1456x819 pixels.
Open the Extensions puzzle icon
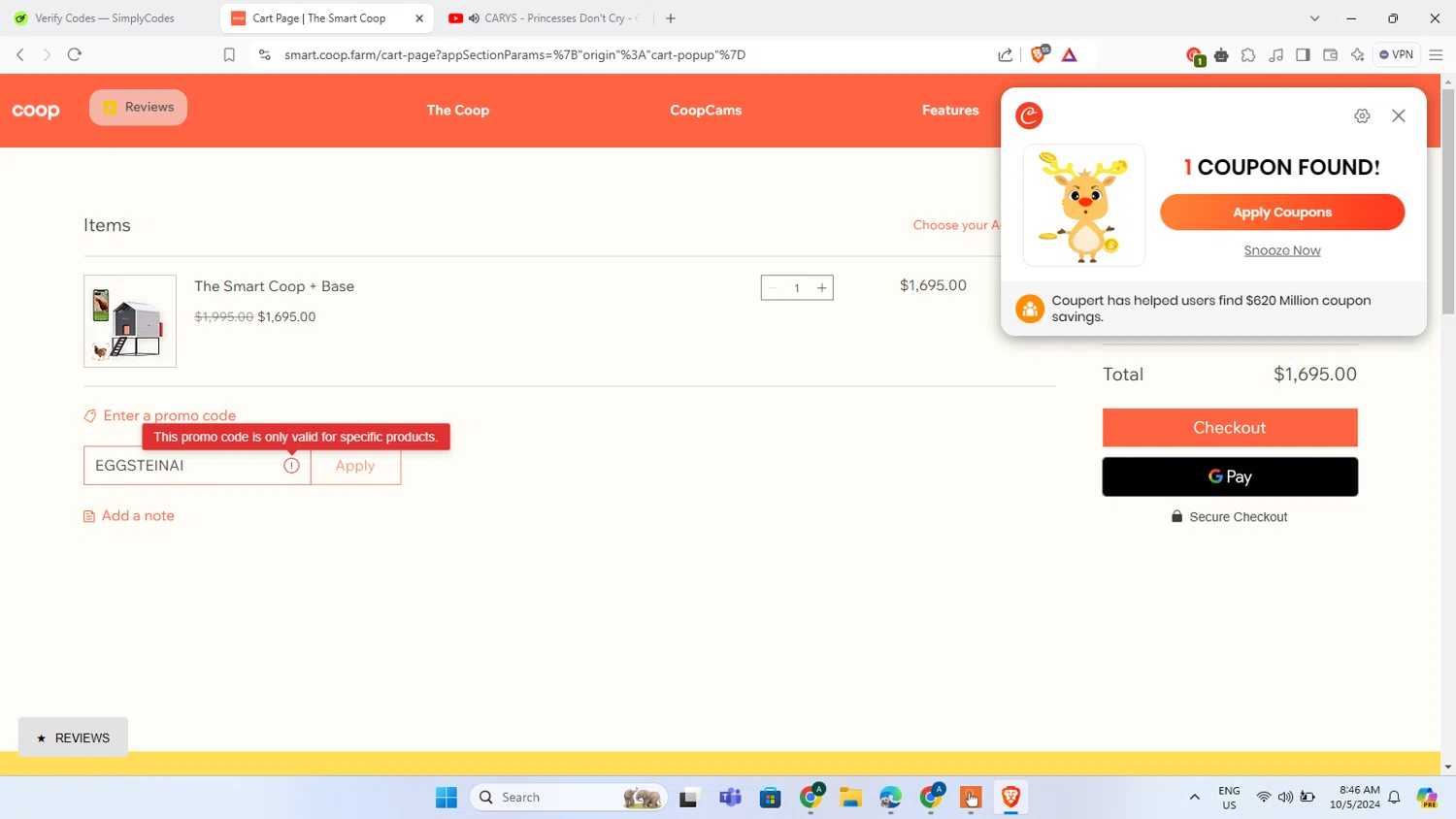(1248, 55)
